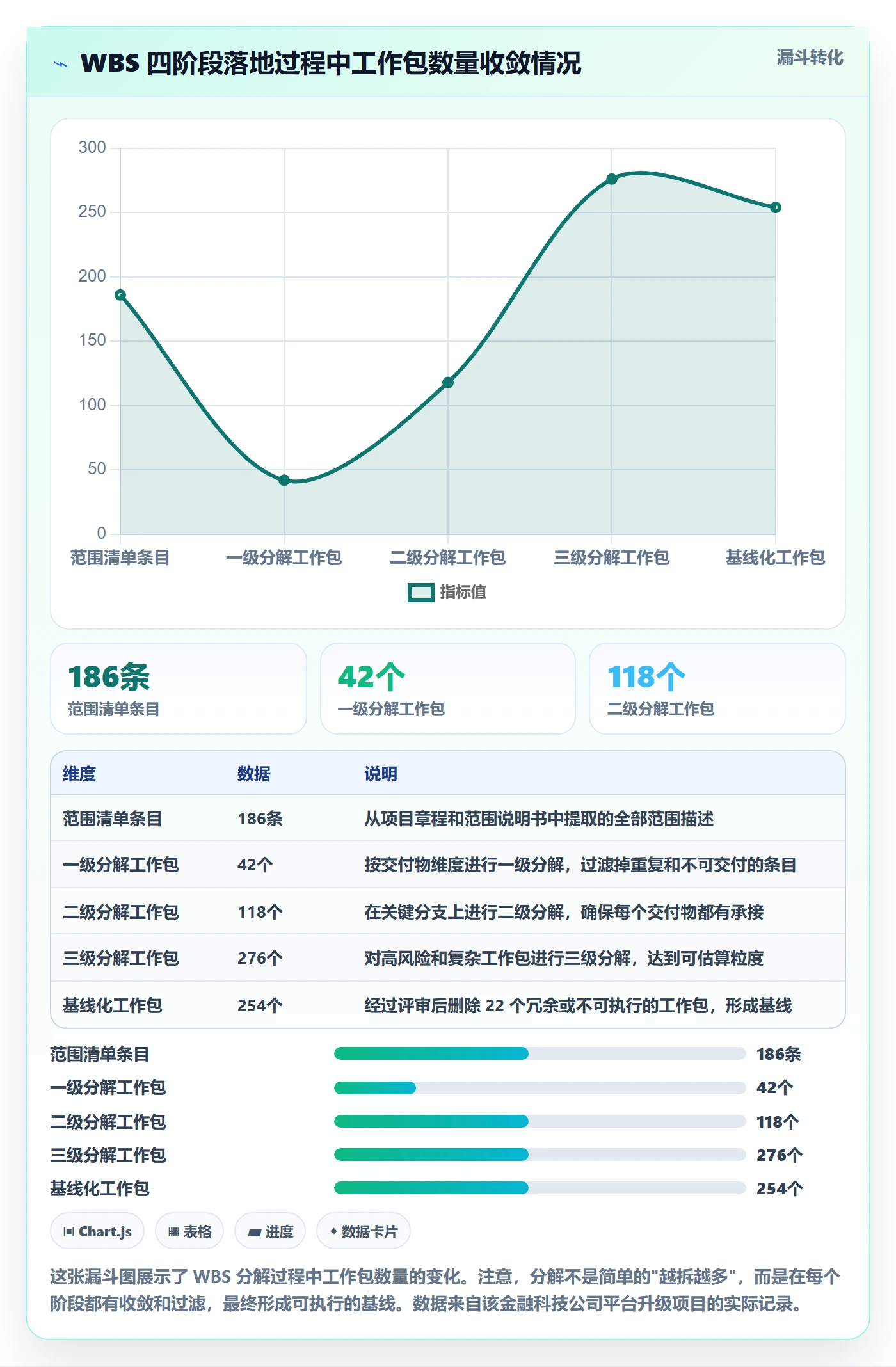Click the grid icon in 表格 tag
896x1367 pixels.
click(173, 1232)
